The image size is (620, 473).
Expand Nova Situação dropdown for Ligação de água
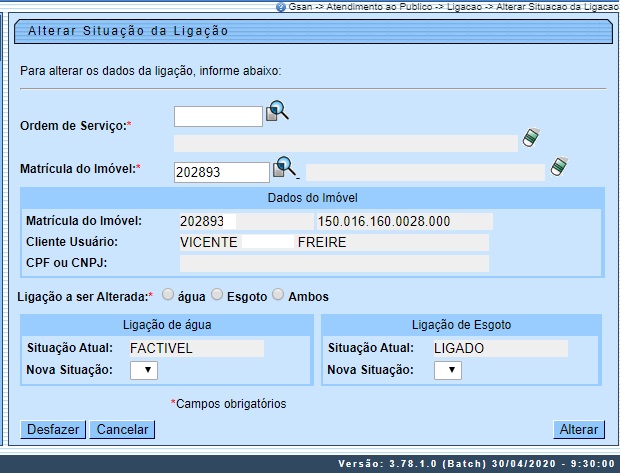coord(144,370)
